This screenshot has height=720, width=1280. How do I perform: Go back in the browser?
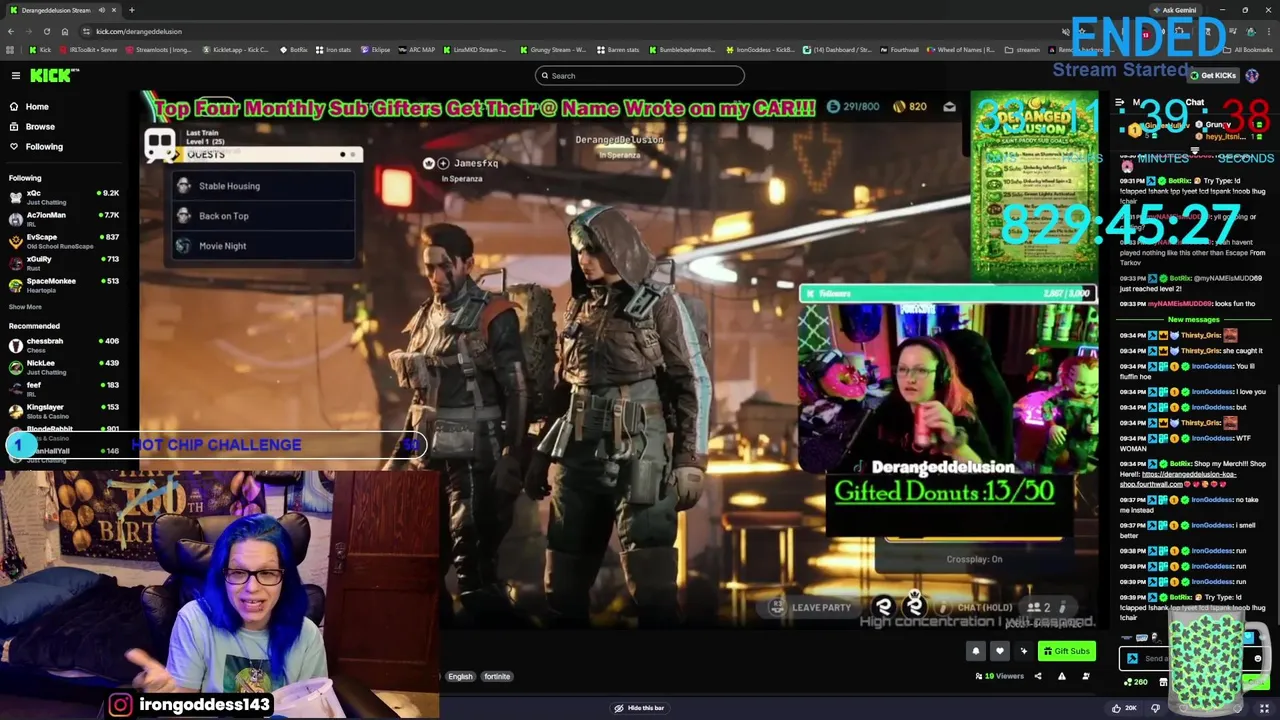pyautogui.click(x=10, y=31)
